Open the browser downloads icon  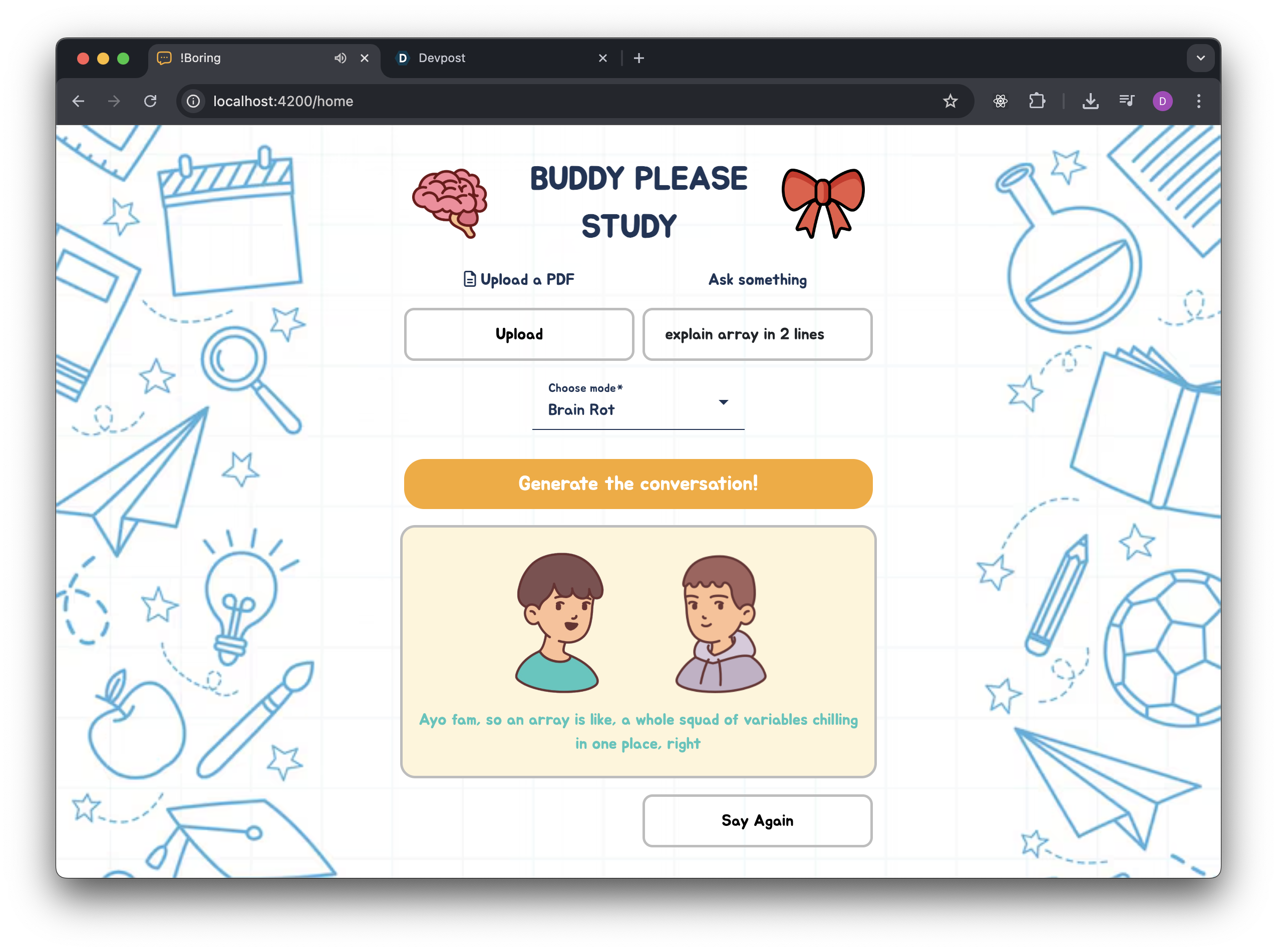click(x=1090, y=102)
